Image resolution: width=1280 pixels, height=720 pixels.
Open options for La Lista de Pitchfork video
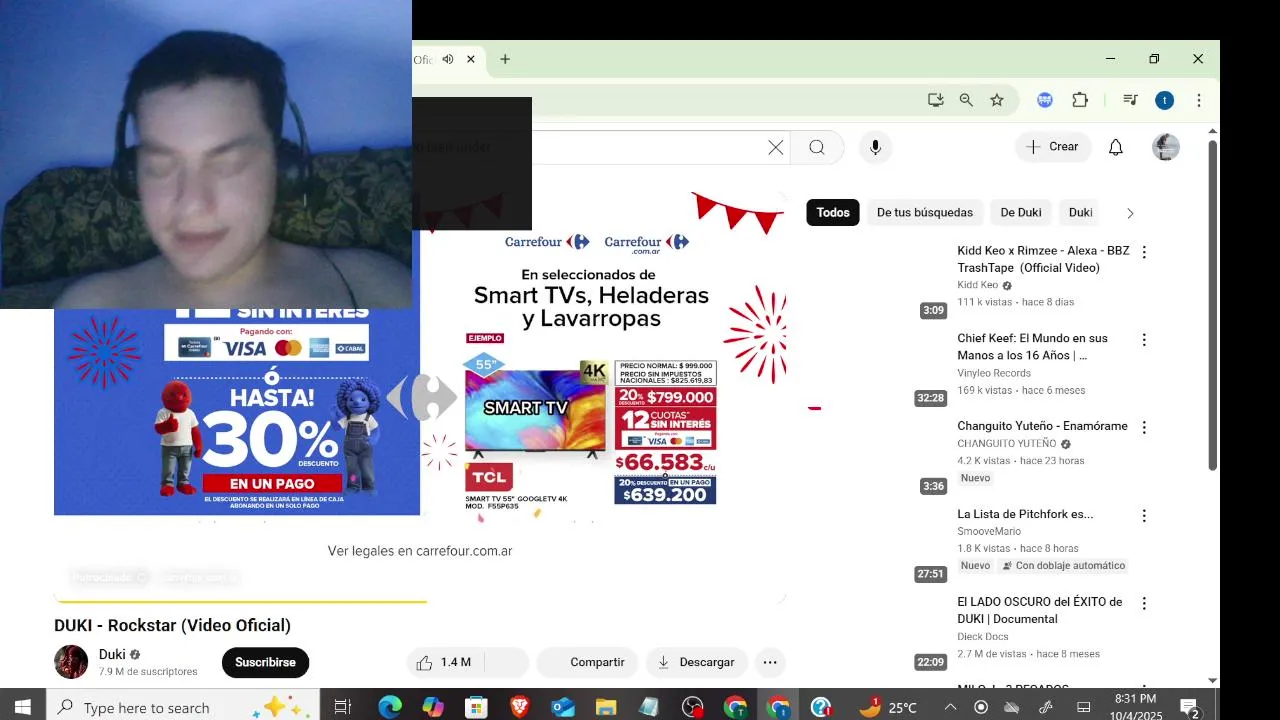pyautogui.click(x=1144, y=515)
